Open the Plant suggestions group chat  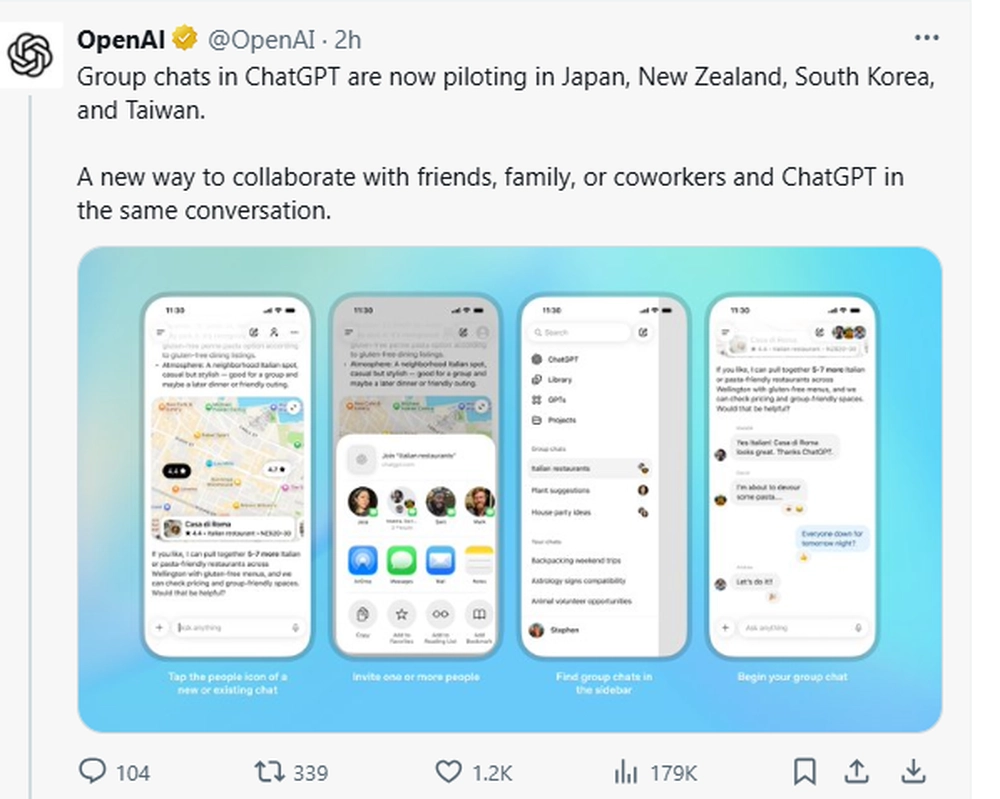[559, 490]
